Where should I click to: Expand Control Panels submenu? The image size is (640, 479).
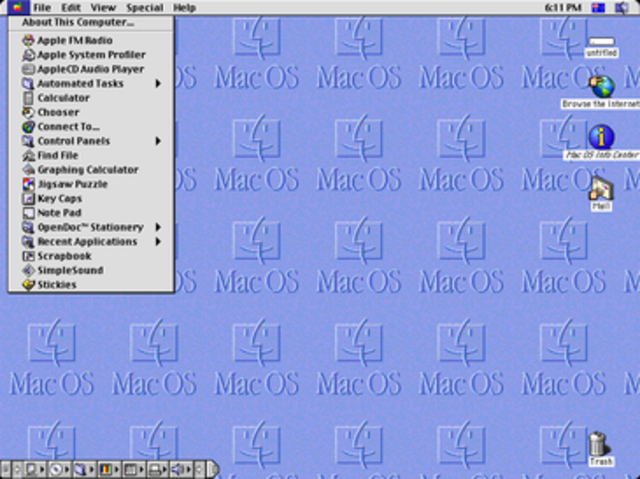click(x=91, y=141)
